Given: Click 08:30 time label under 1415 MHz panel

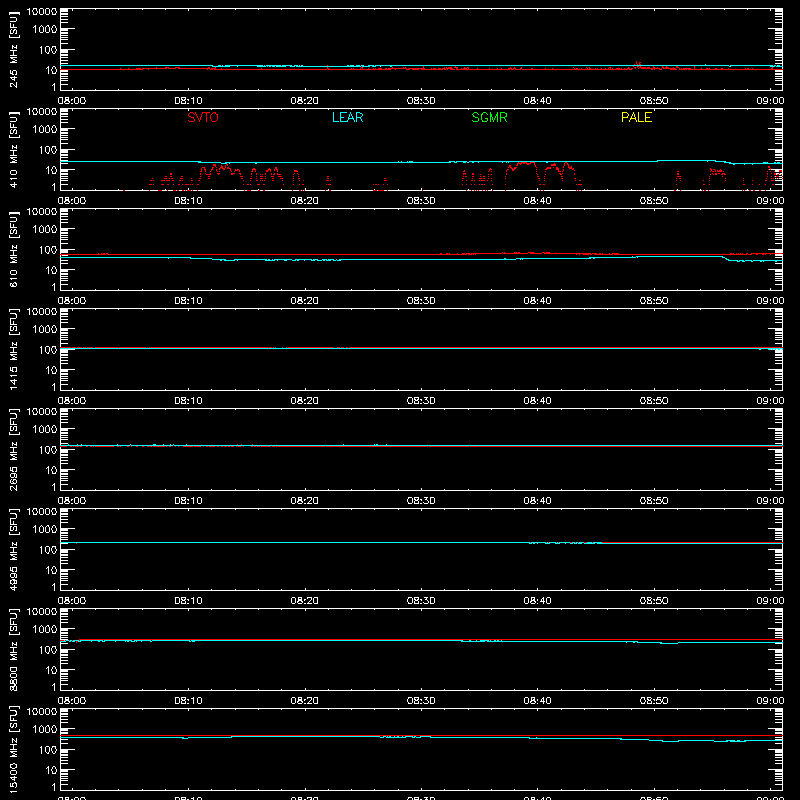Looking at the screenshot, I should pyautogui.click(x=421, y=401).
